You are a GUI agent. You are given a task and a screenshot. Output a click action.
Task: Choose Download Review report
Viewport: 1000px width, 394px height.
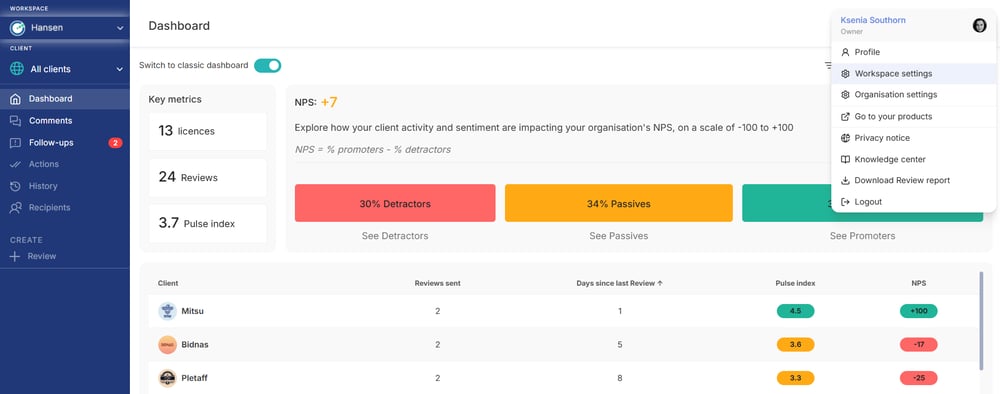913,180
